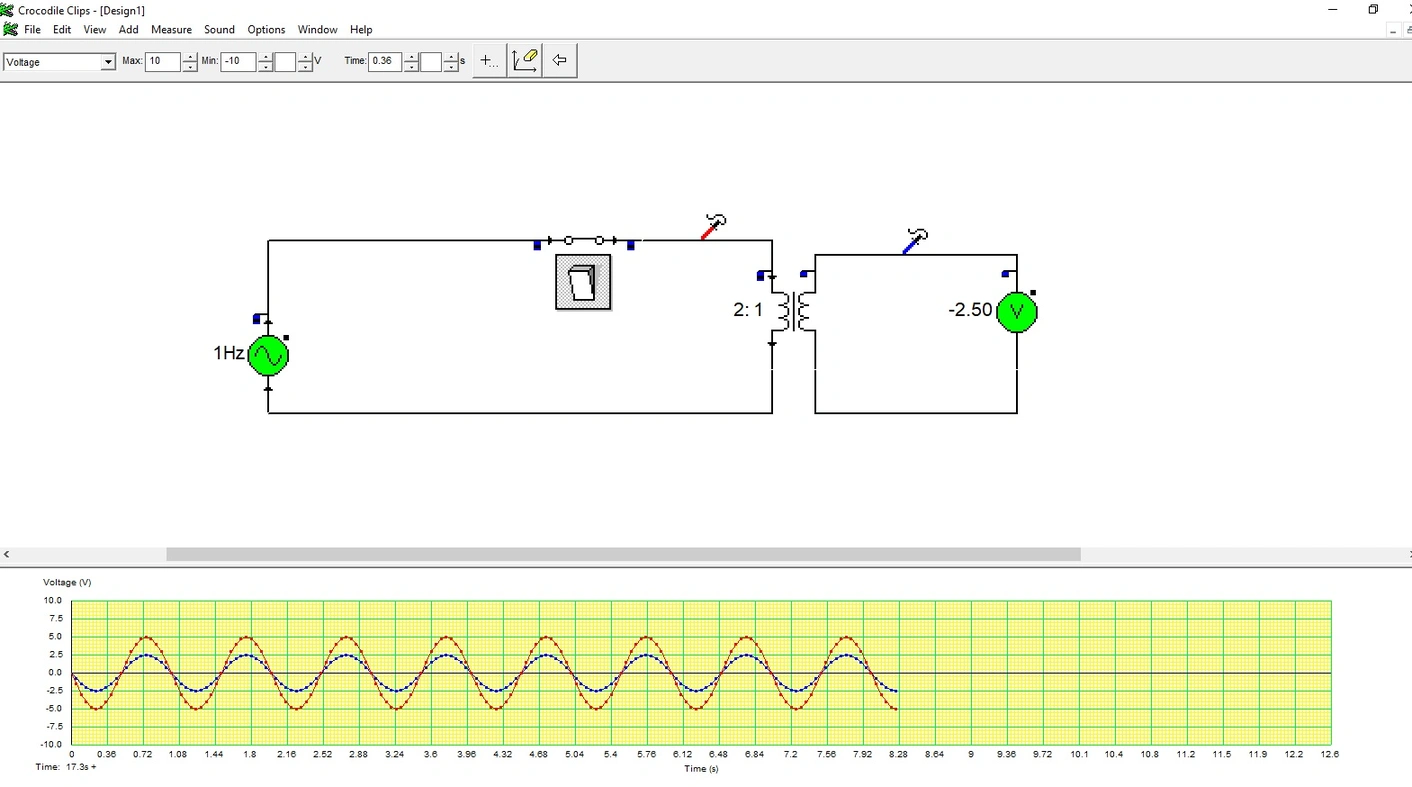Toggle the rocker switch in circuit
This screenshot has height=787, width=1412.
[x=583, y=282]
